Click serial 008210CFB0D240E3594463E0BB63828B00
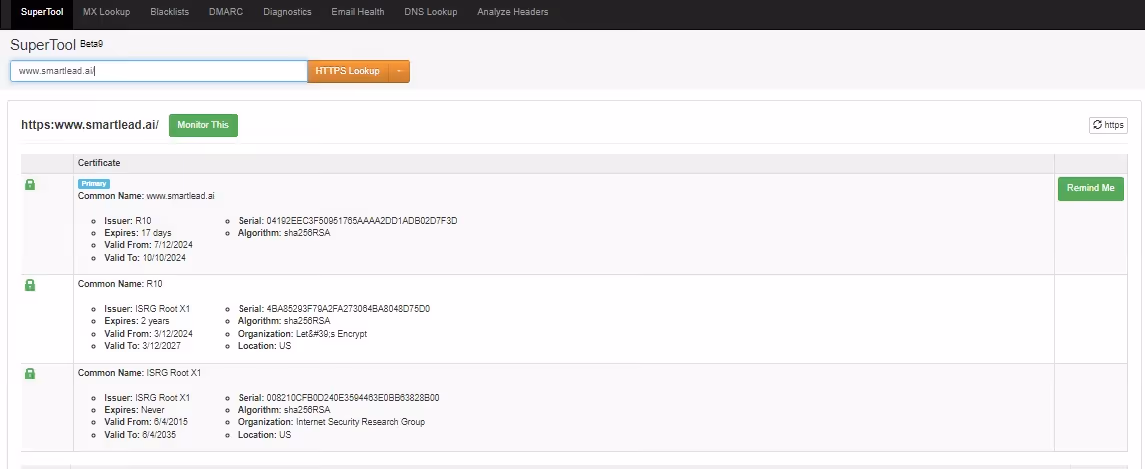This screenshot has width=1145, height=469. (x=339, y=398)
